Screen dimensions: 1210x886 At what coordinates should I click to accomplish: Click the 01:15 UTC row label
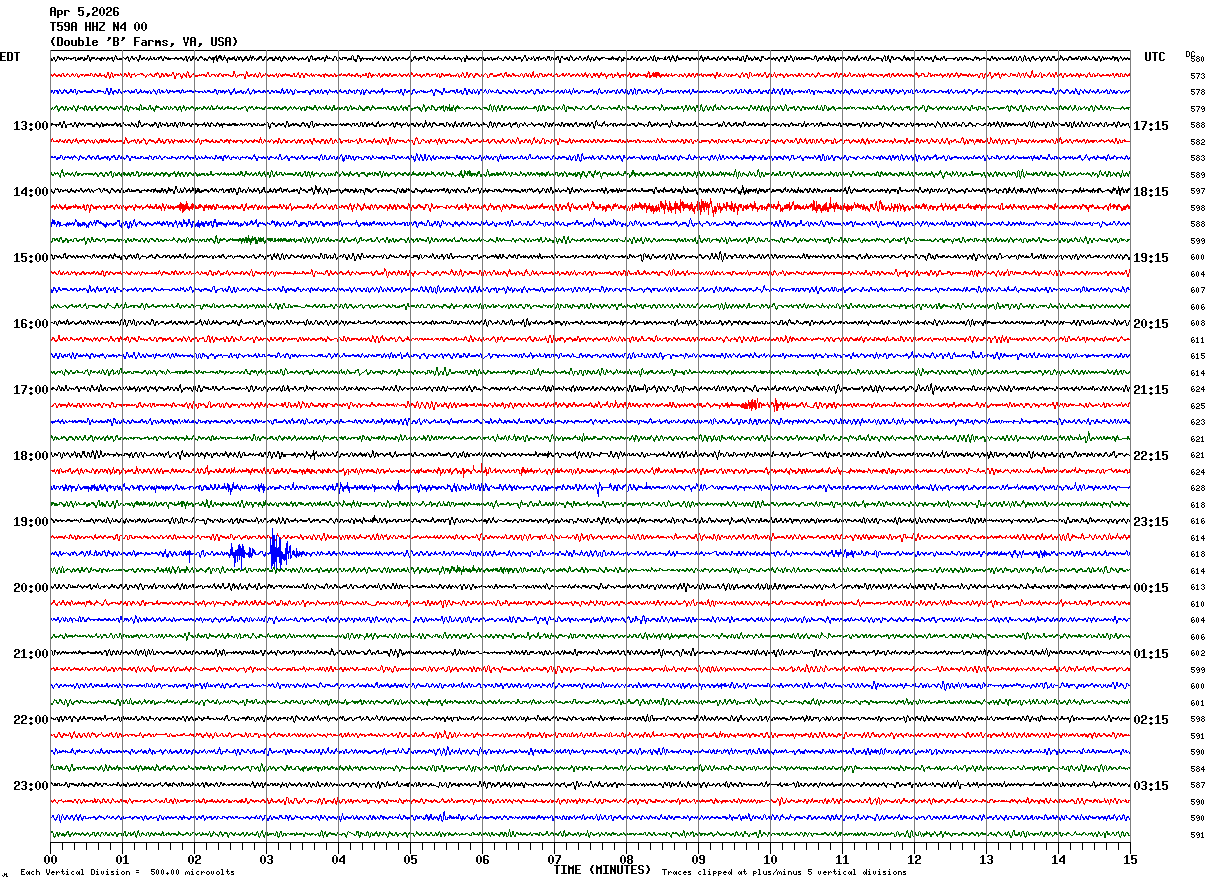[x=1151, y=654]
